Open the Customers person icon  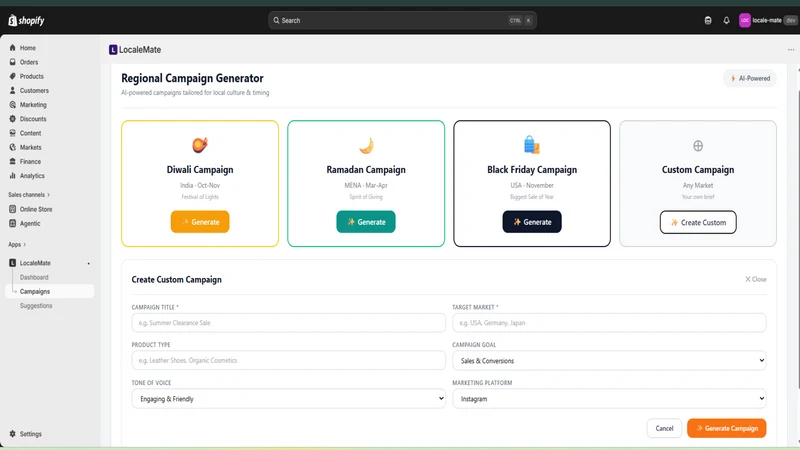pos(13,90)
